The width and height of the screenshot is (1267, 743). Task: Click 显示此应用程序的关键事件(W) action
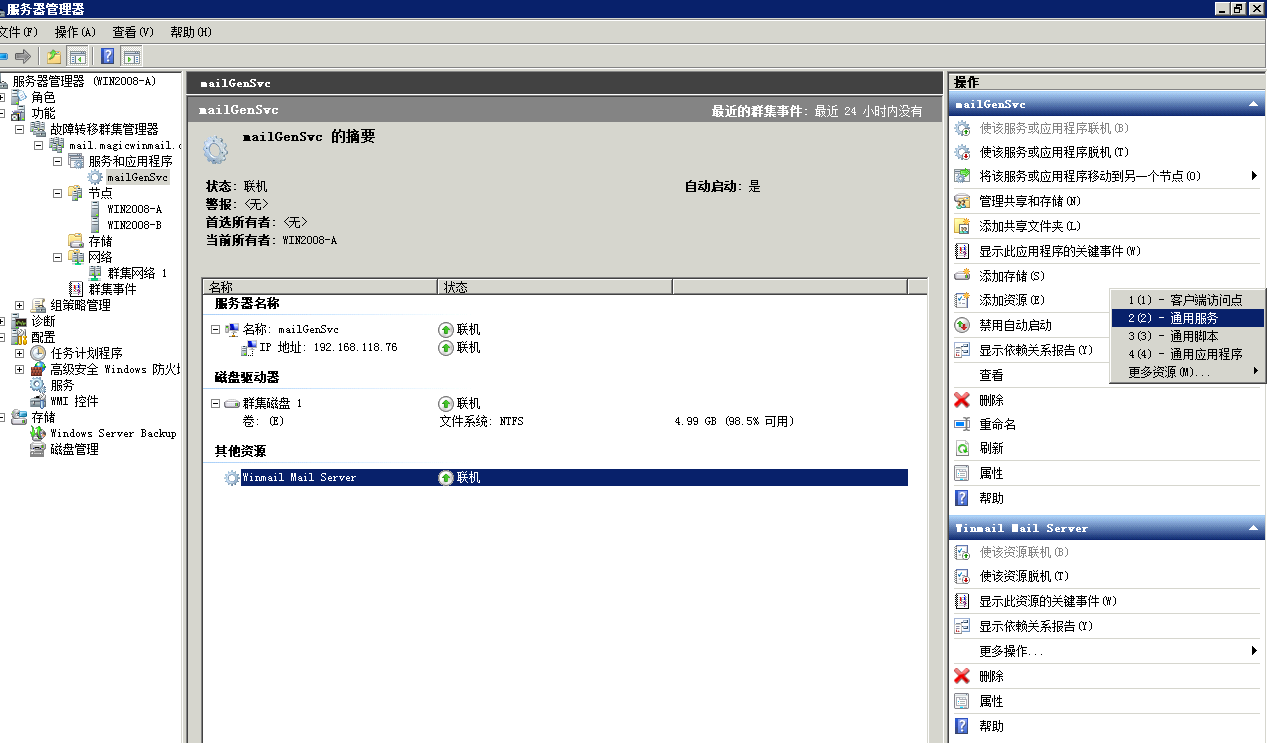click(x=1059, y=251)
